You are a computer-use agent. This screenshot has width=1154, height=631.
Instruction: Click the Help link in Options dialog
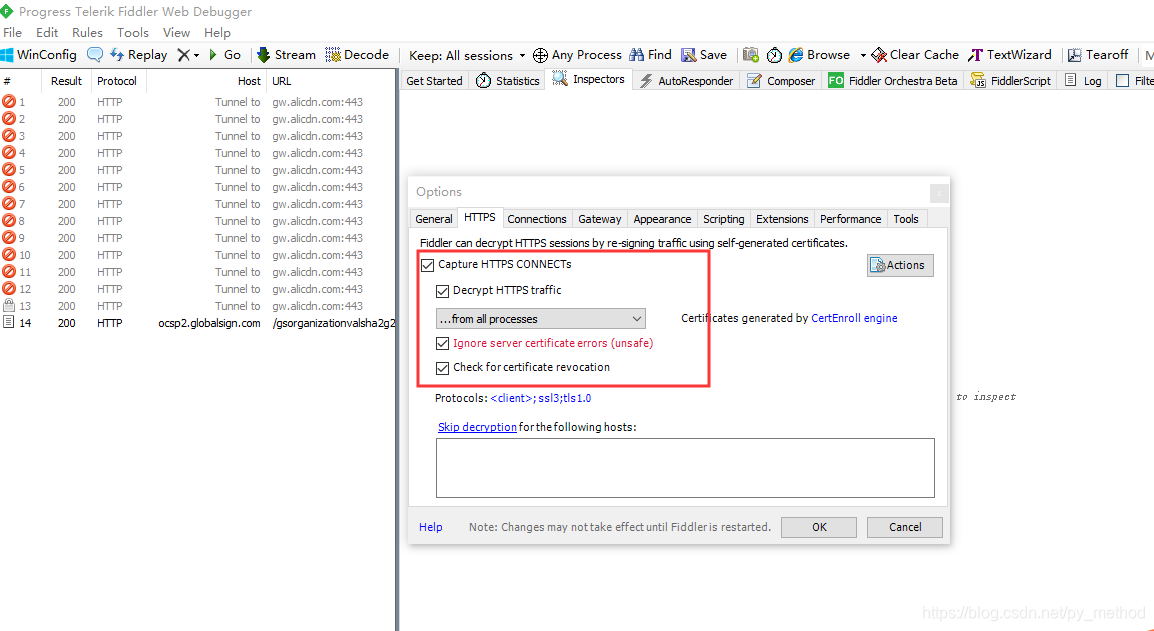pos(431,527)
